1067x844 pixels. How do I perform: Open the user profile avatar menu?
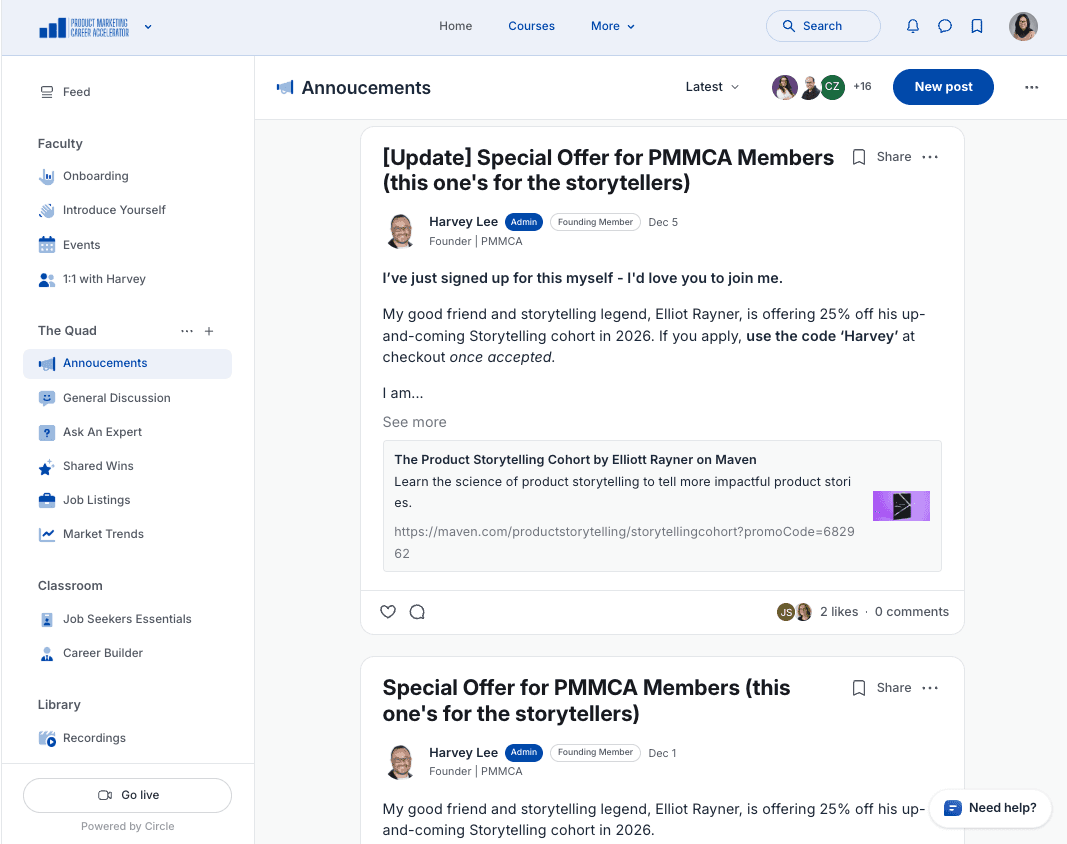pyautogui.click(x=1023, y=27)
